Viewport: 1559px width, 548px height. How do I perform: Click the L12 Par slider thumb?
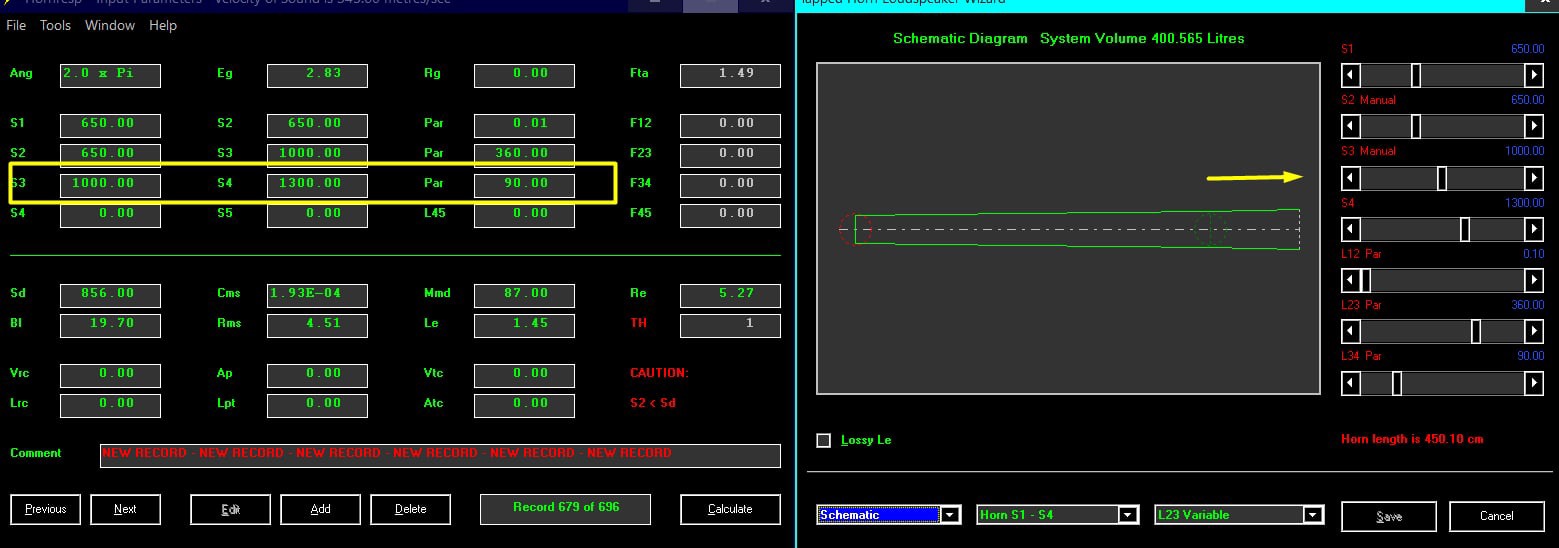point(1365,280)
